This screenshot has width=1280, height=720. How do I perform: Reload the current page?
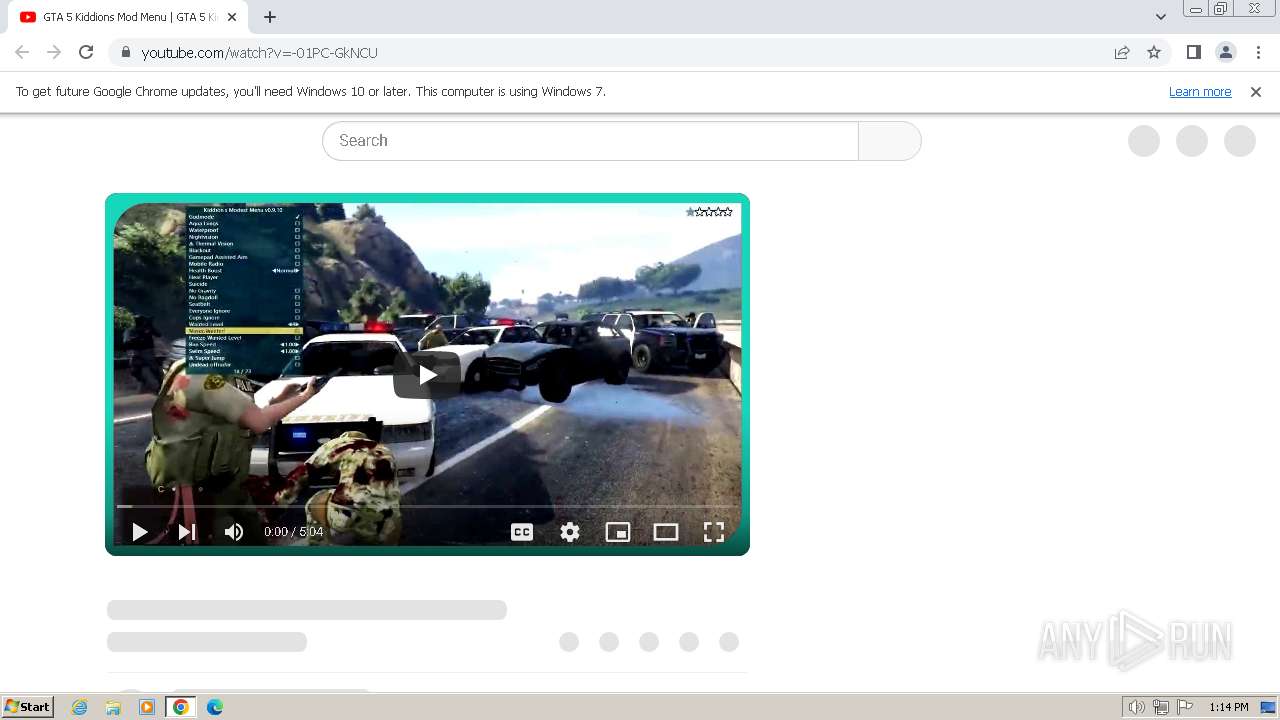[x=86, y=52]
